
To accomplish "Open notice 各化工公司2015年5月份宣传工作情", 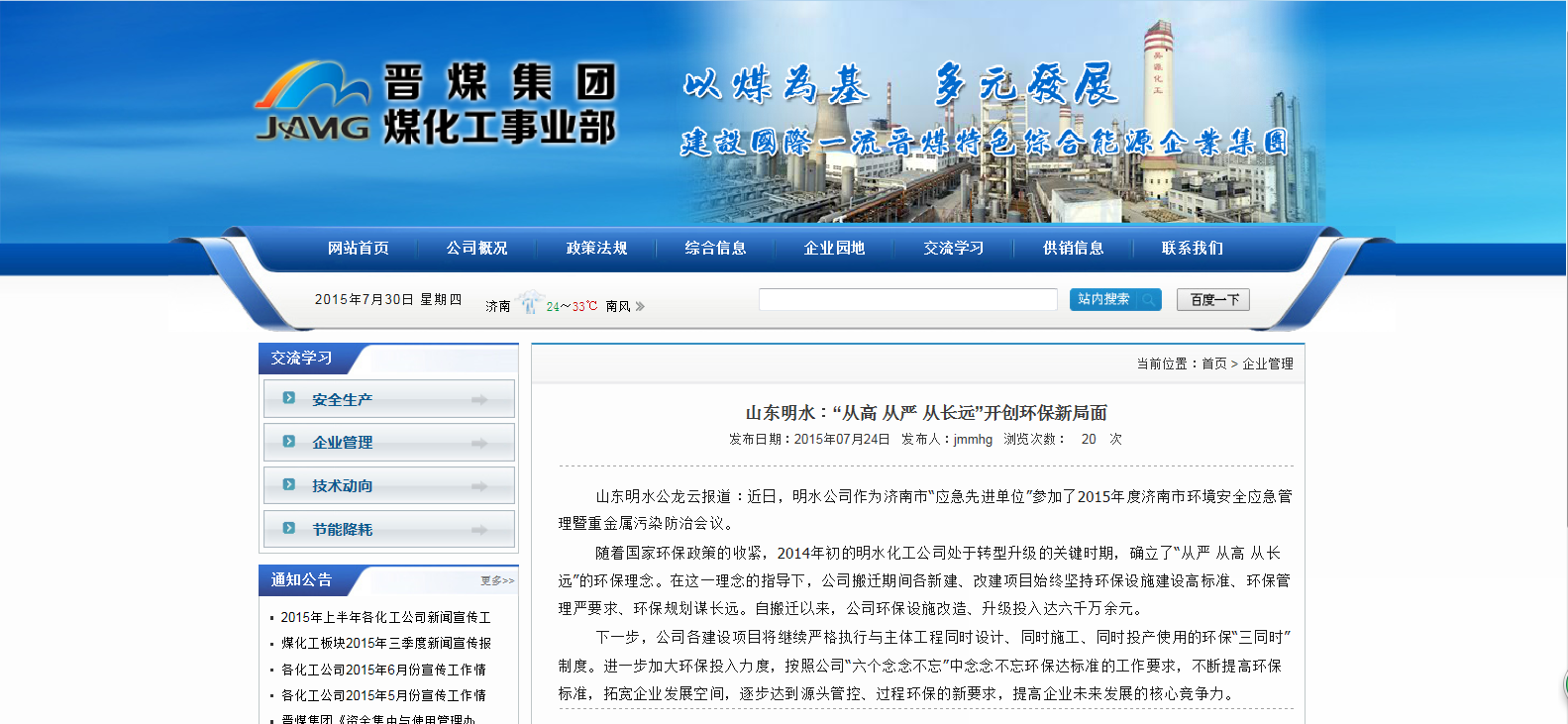I will [x=383, y=695].
